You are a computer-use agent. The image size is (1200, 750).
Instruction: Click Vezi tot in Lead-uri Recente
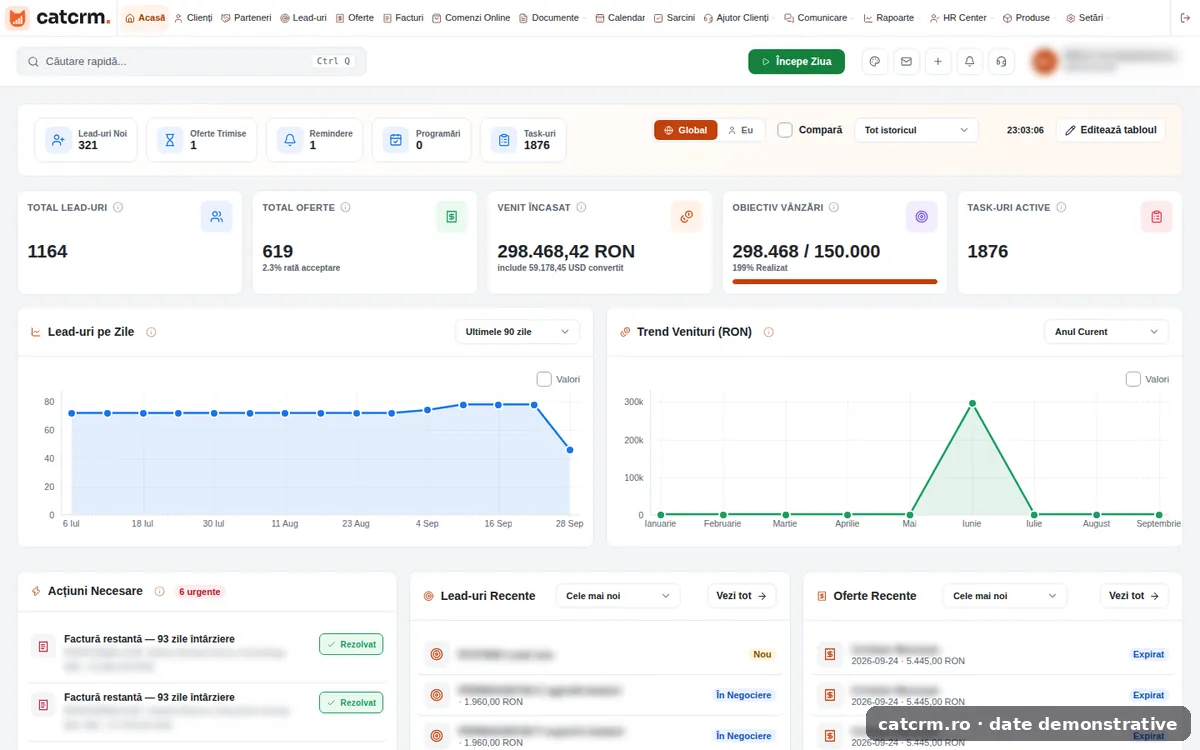(742, 596)
